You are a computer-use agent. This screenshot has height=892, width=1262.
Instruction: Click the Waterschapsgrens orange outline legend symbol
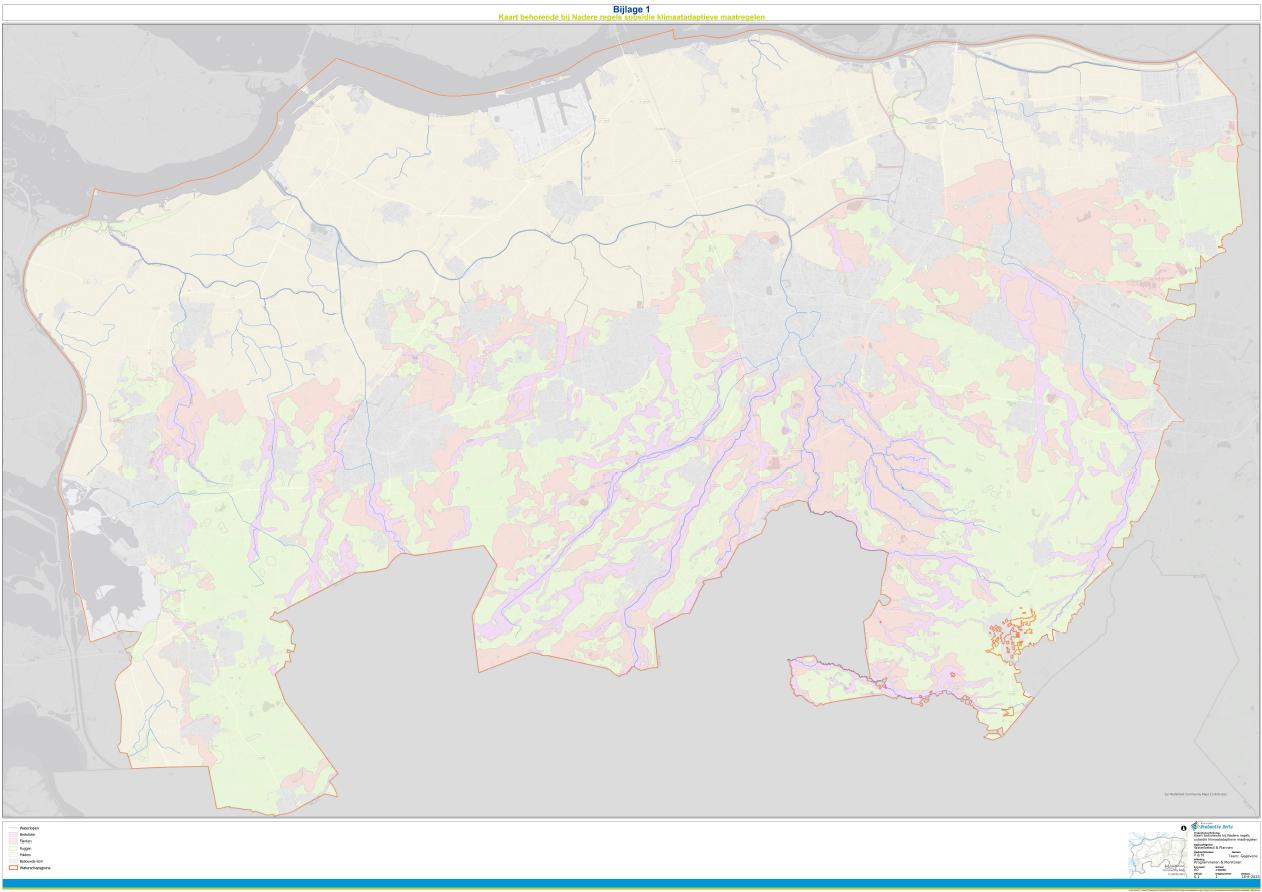coord(12,869)
